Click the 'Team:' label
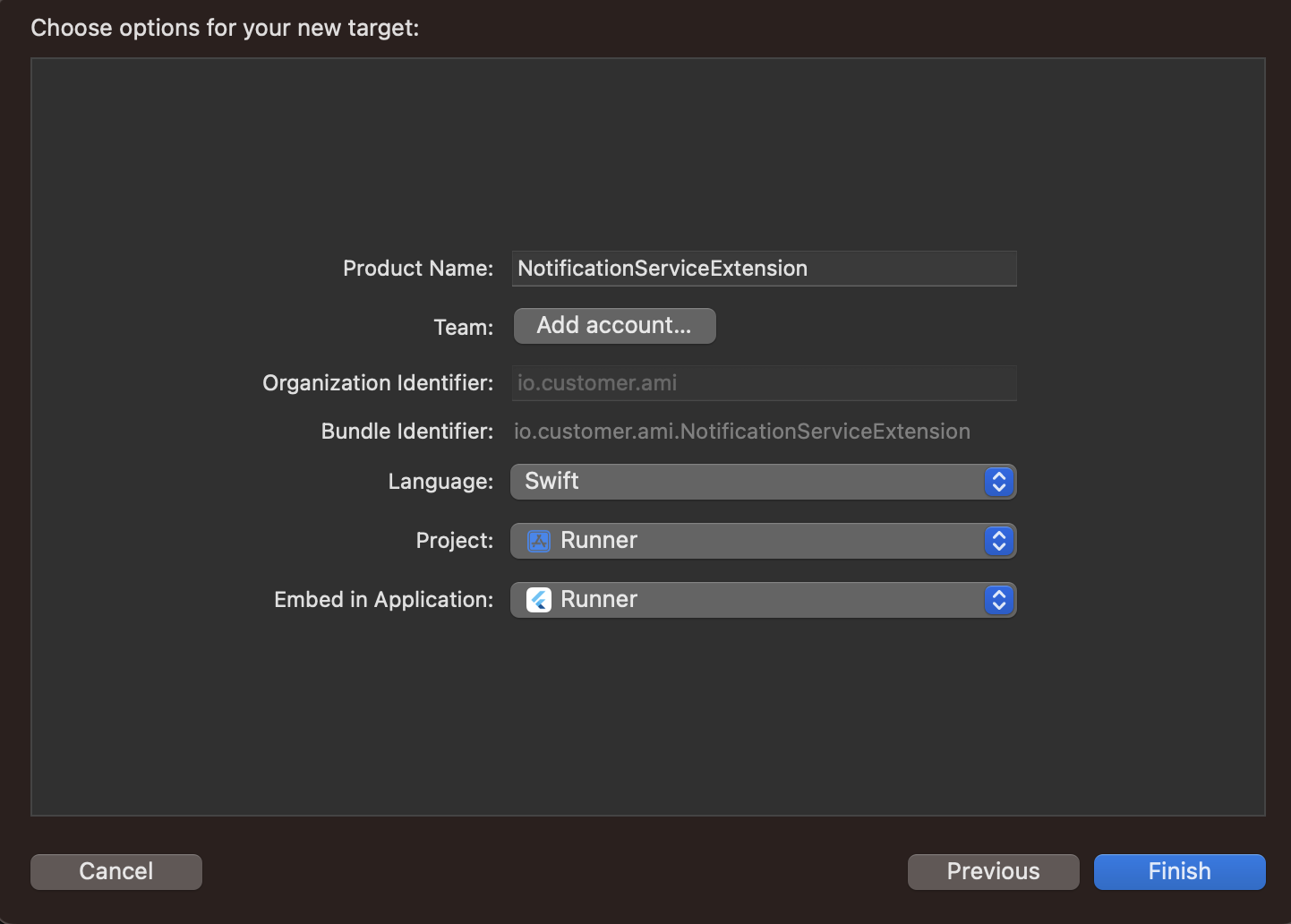The height and width of the screenshot is (924, 1291). 464,328
